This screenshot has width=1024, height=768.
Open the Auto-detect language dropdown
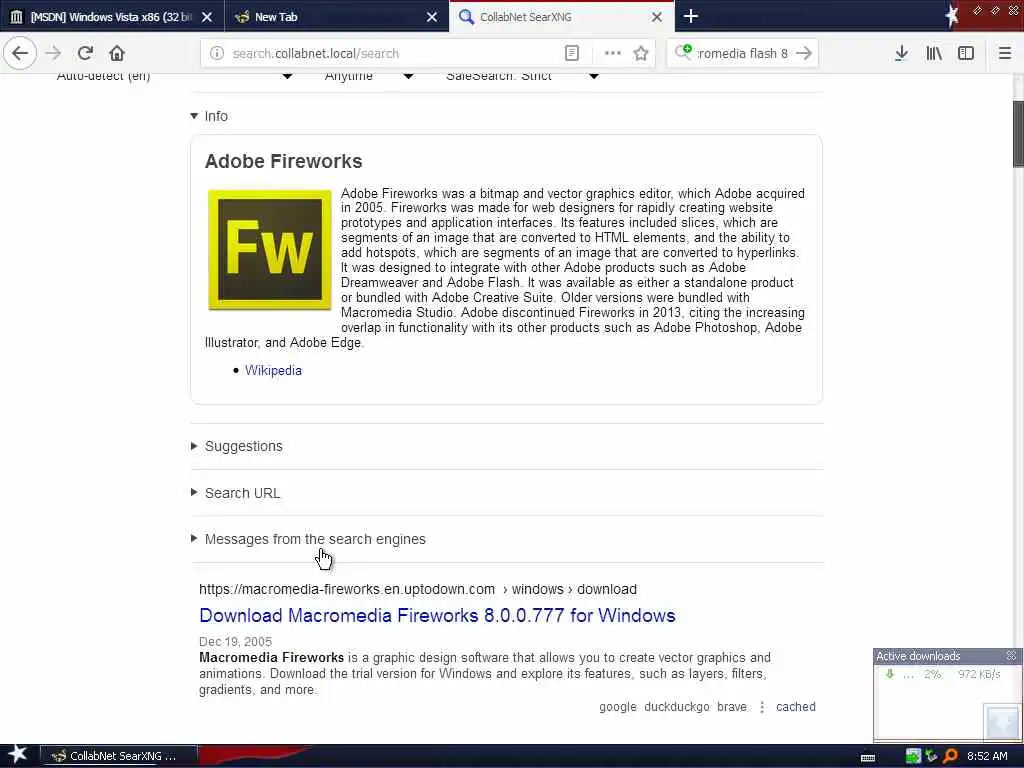pyautogui.click(x=175, y=76)
